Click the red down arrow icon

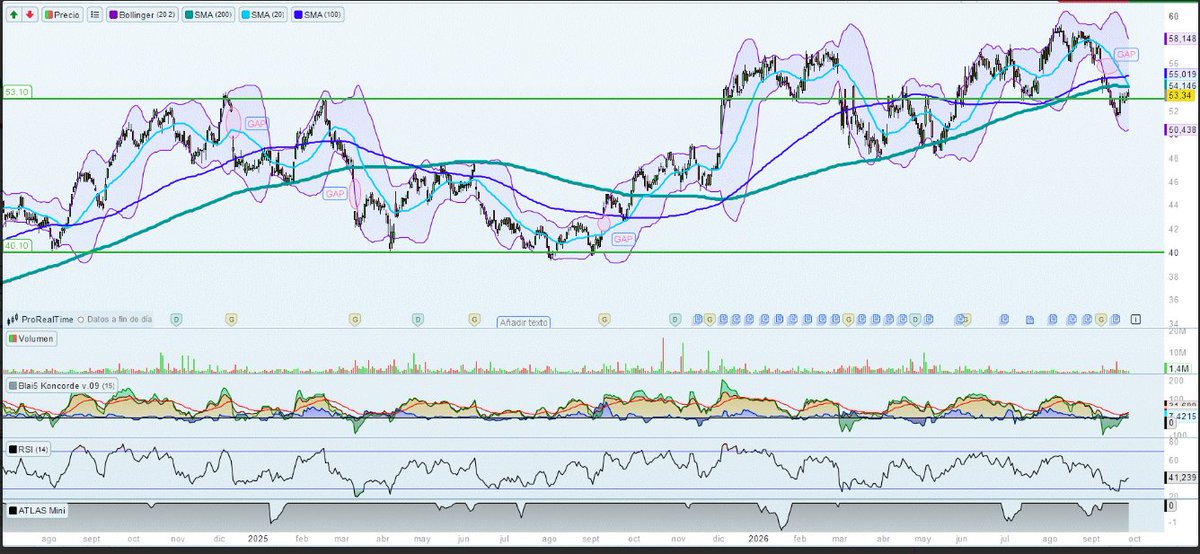[29, 15]
